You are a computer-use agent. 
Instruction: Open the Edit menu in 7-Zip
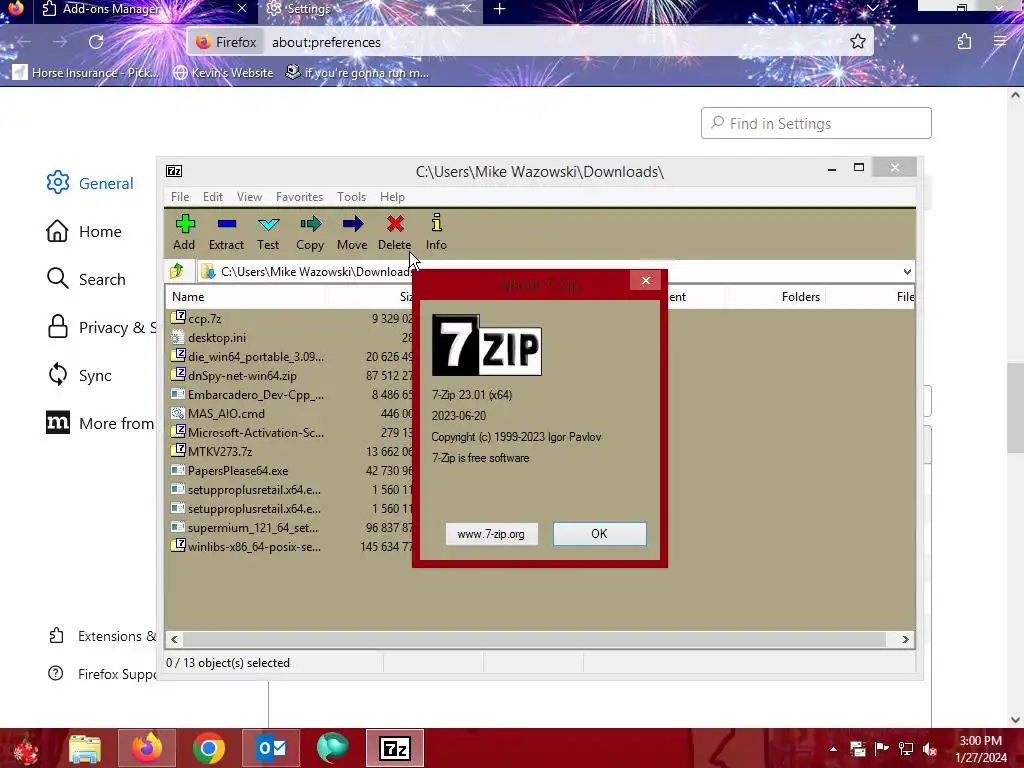[213, 197]
